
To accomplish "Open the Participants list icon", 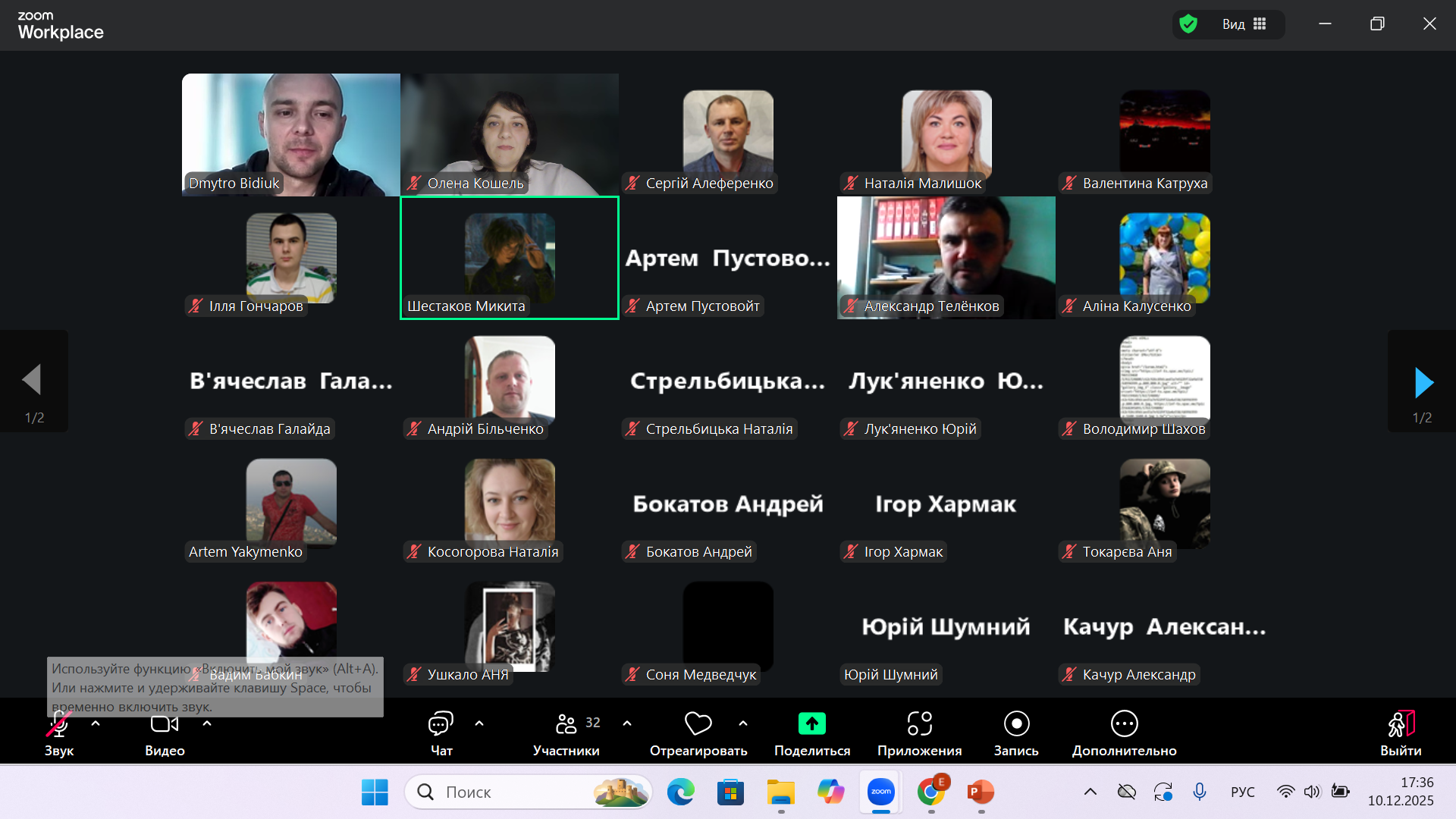I will pos(566,724).
